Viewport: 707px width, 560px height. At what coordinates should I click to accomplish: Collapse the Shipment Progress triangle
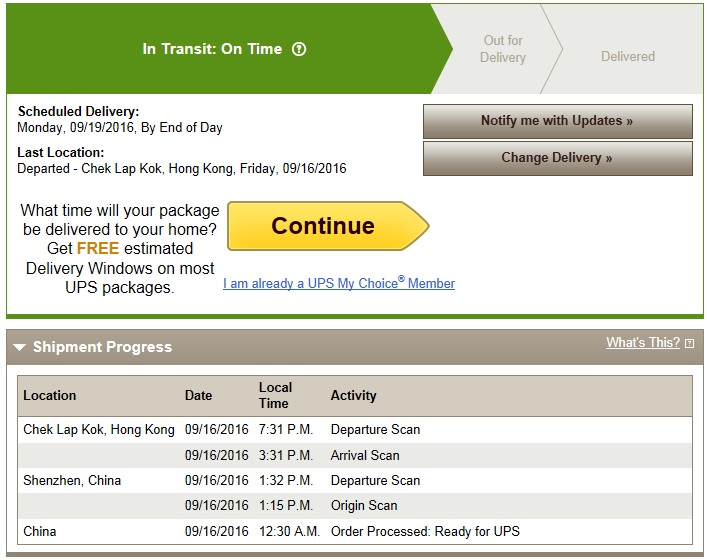tap(19, 347)
